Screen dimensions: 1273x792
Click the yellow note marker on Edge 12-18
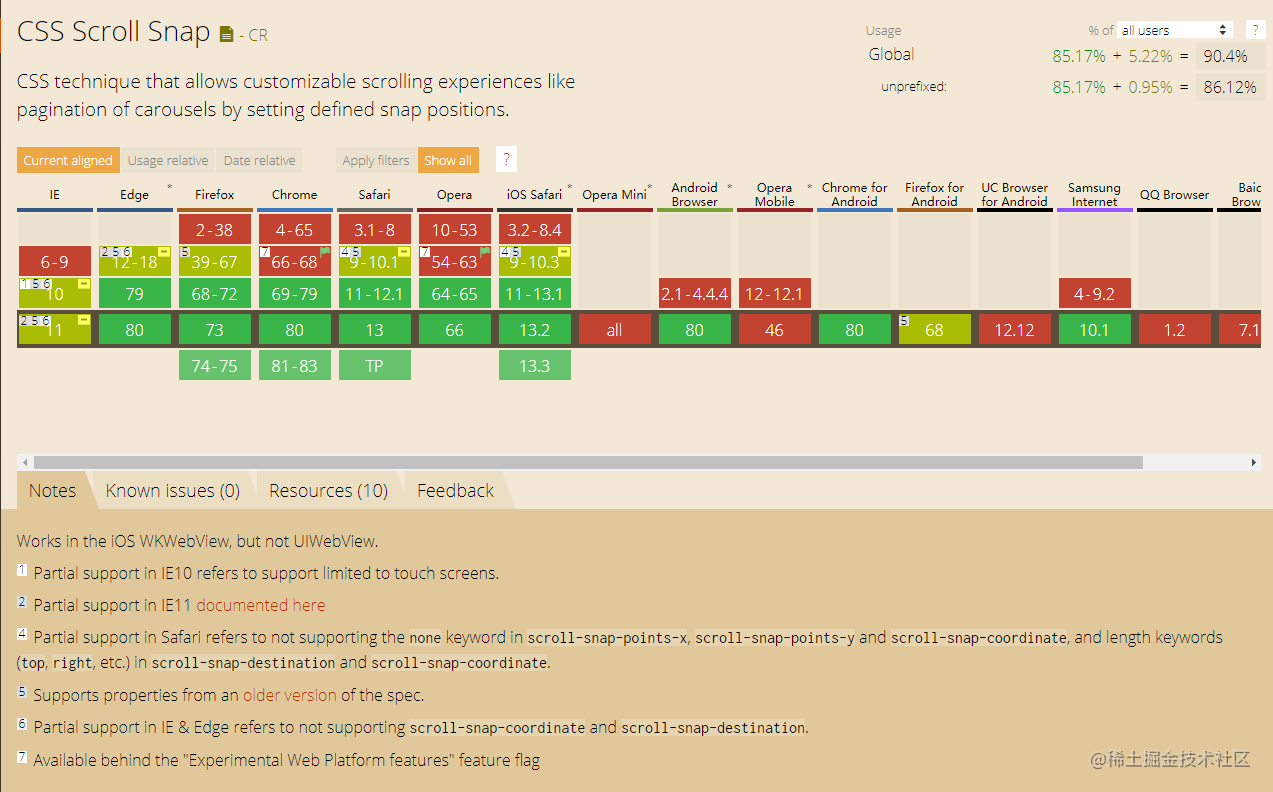click(x=164, y=252)
